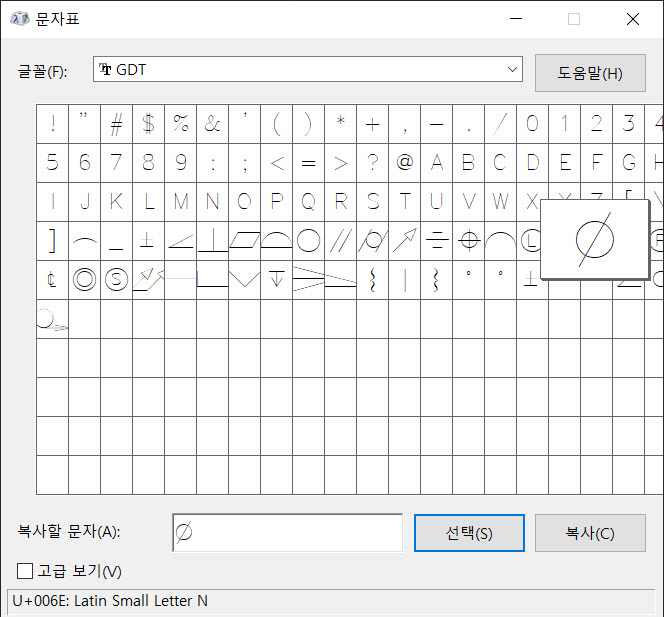Select the position crosshair circle symbol
The height and width of the screenshot is (617, 664).
click(468, 241)
